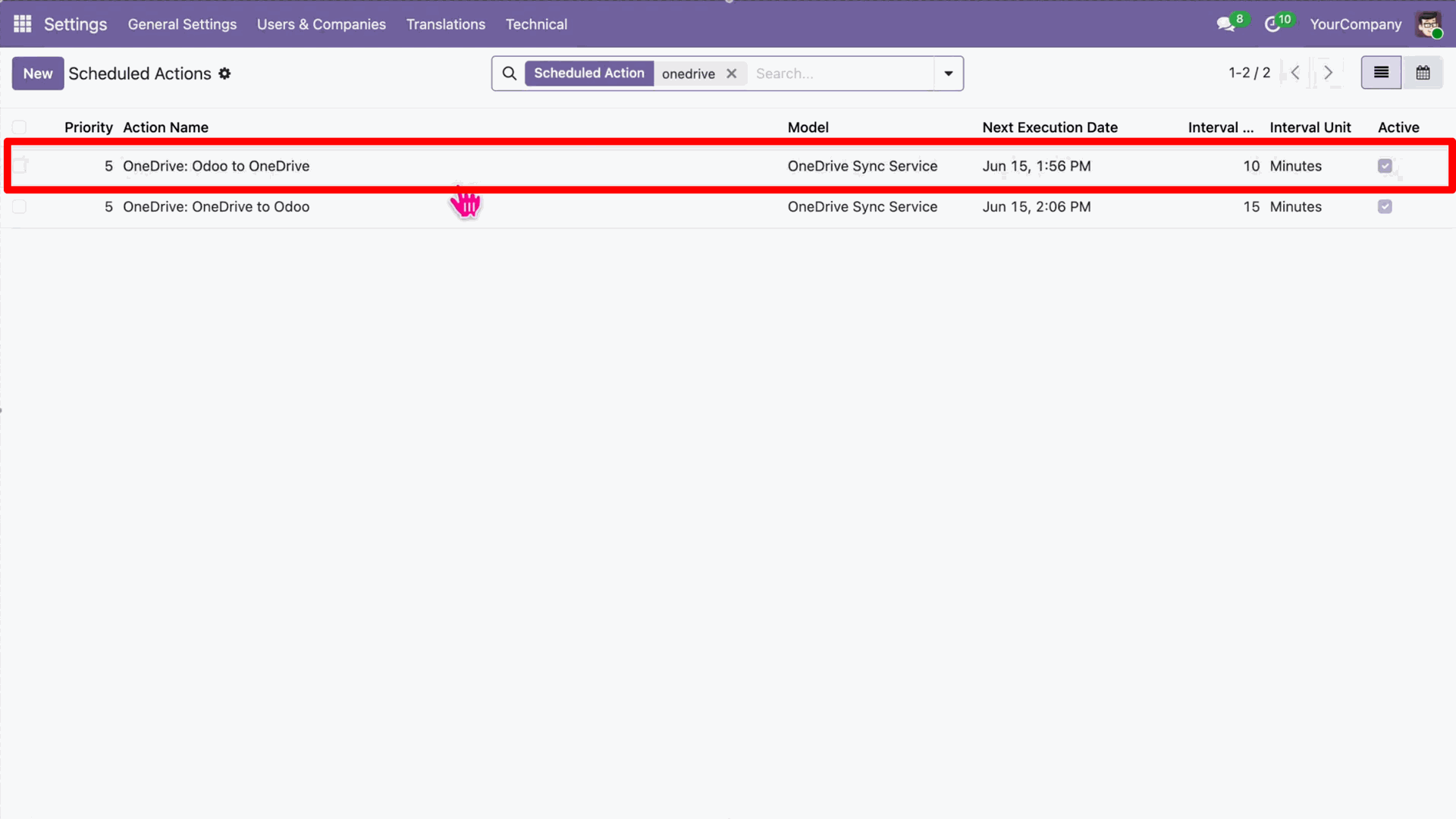The width and height of the screenshot is (1456, 819).
Task: Open the apps grid home menu
Action: point(23,24)
